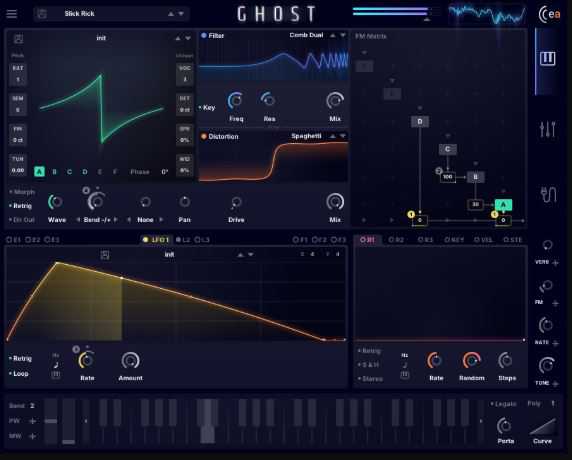This screenshot has height=460, width=572.
Task: Open LFO init shape dropdown arrow
Action: pos(251,254)
